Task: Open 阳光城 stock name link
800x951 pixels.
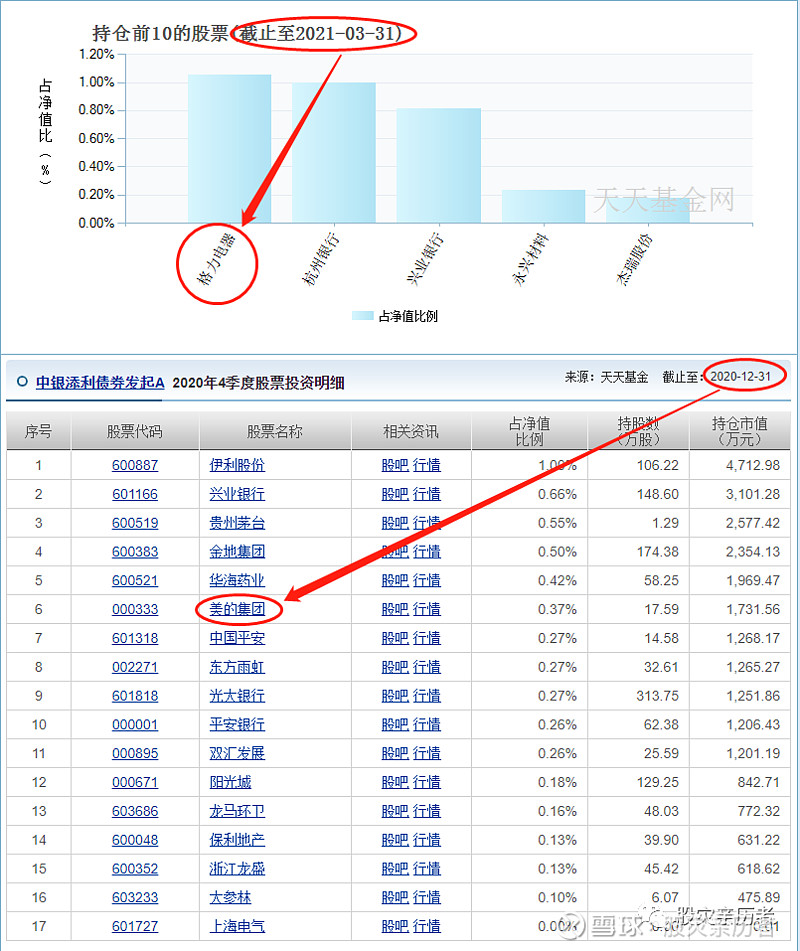Action: pyautogui.click(x=230, y=782)
